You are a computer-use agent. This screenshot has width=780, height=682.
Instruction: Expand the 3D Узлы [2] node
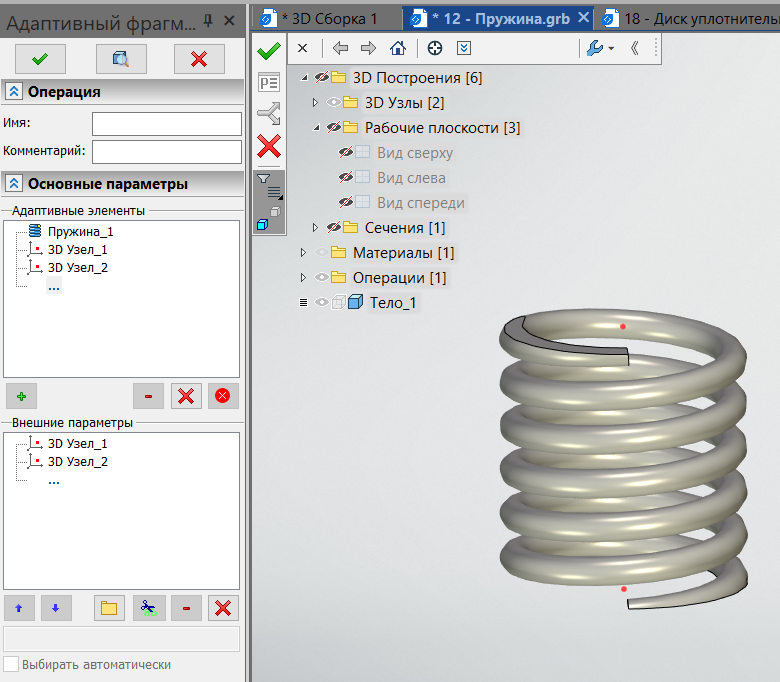click(315, 102)
